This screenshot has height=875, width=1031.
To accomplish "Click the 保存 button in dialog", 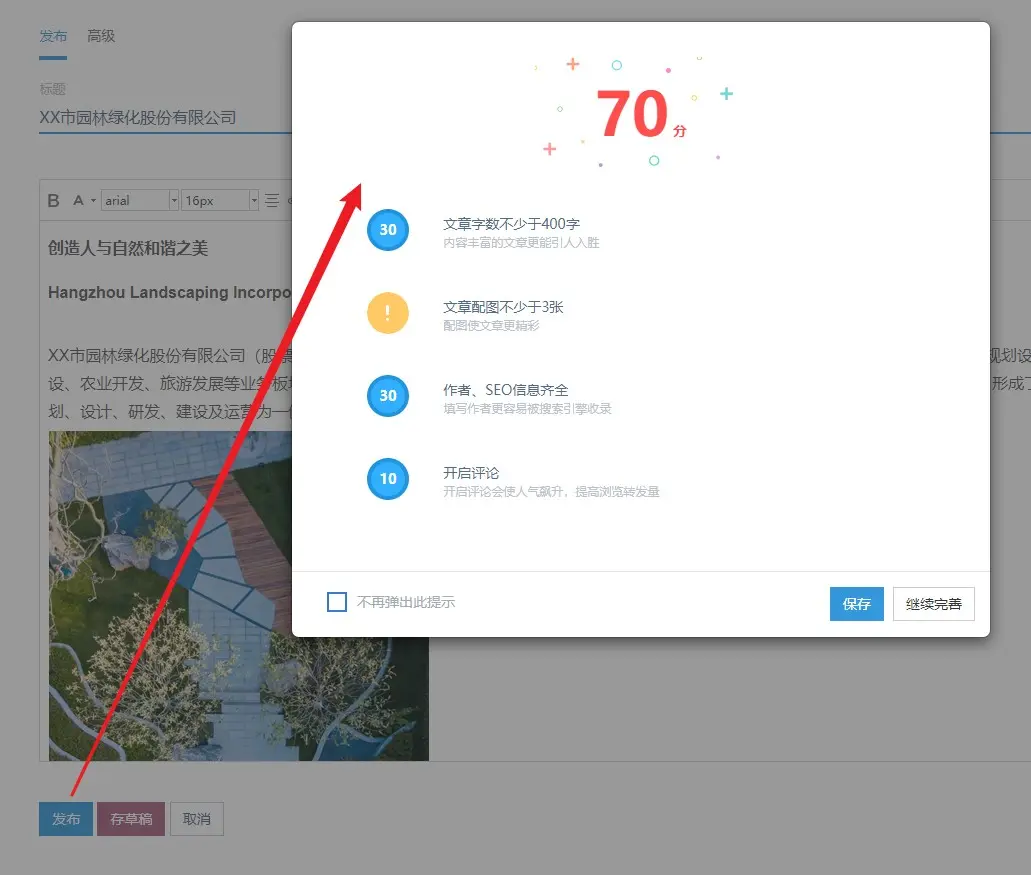I will [x=856, y=604].
